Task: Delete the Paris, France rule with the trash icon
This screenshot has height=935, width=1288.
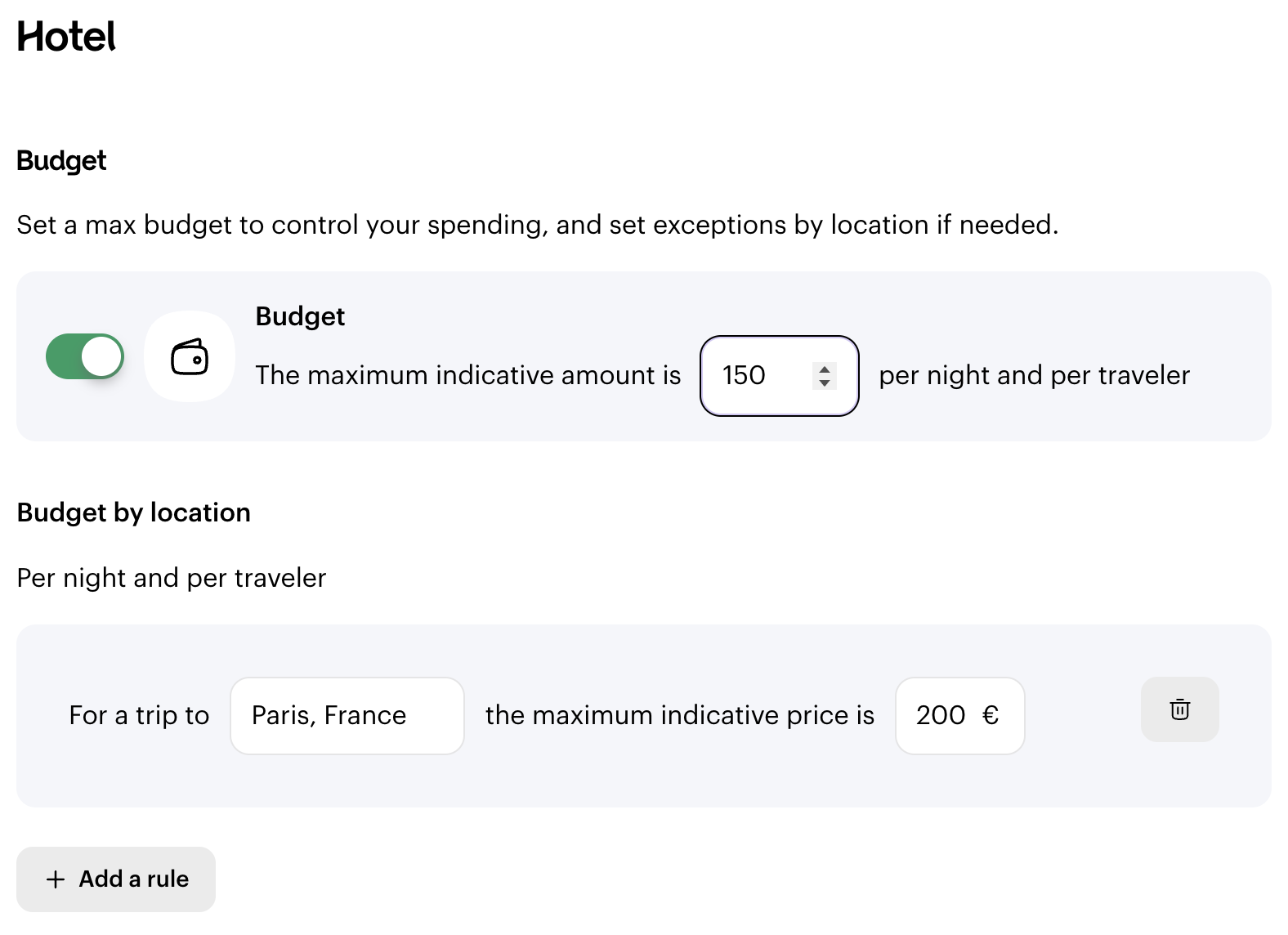Action: tap(1179, 709)
